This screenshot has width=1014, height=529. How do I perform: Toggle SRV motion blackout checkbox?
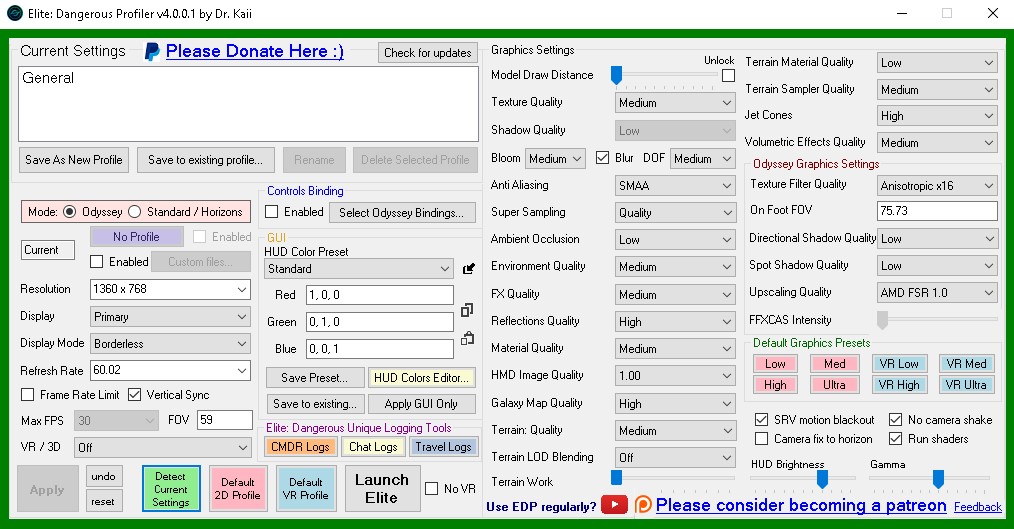[762, 420]
